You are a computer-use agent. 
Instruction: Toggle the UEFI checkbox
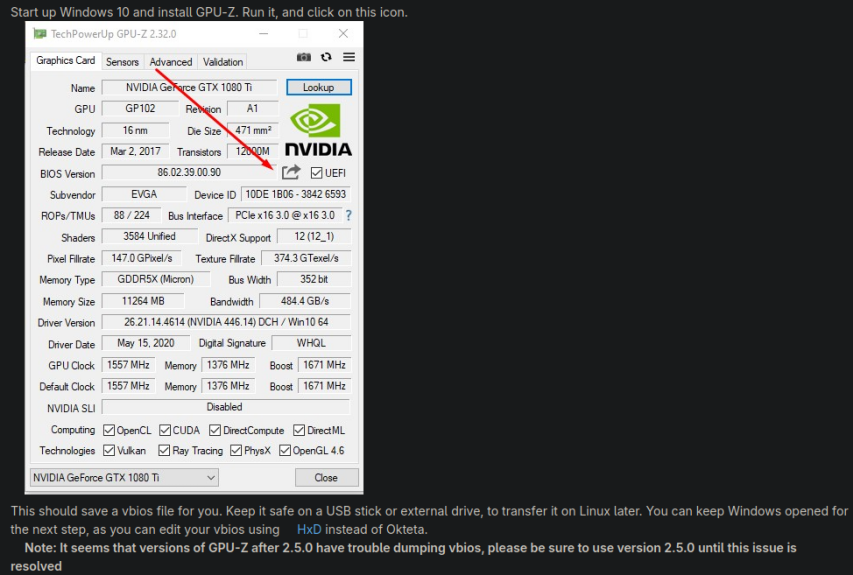(316, 173)
